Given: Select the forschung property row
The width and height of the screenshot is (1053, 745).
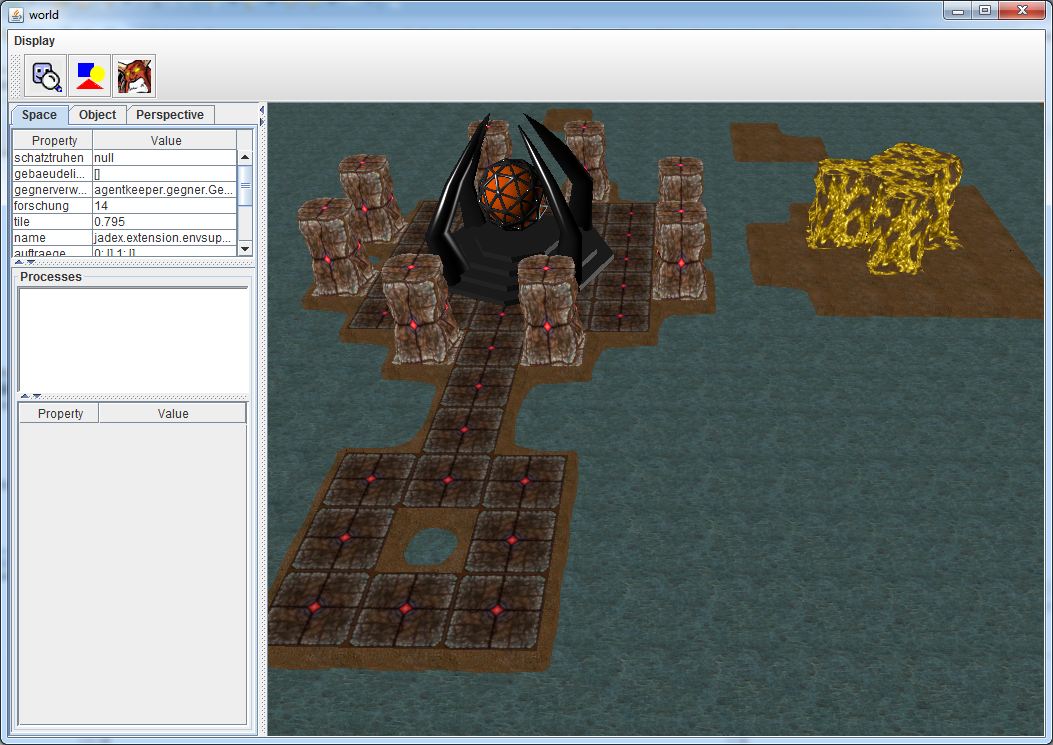Looking at the screenshot, I should [52, 206].
